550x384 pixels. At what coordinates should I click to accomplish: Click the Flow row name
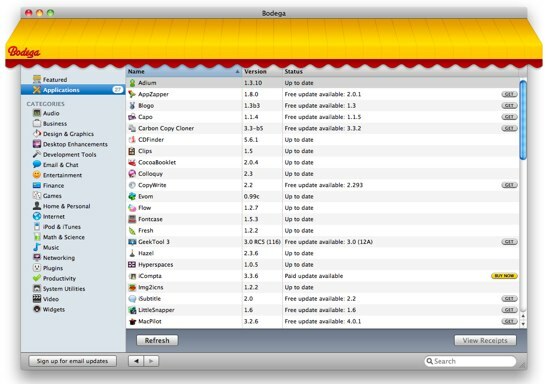(x=145, y=208)
